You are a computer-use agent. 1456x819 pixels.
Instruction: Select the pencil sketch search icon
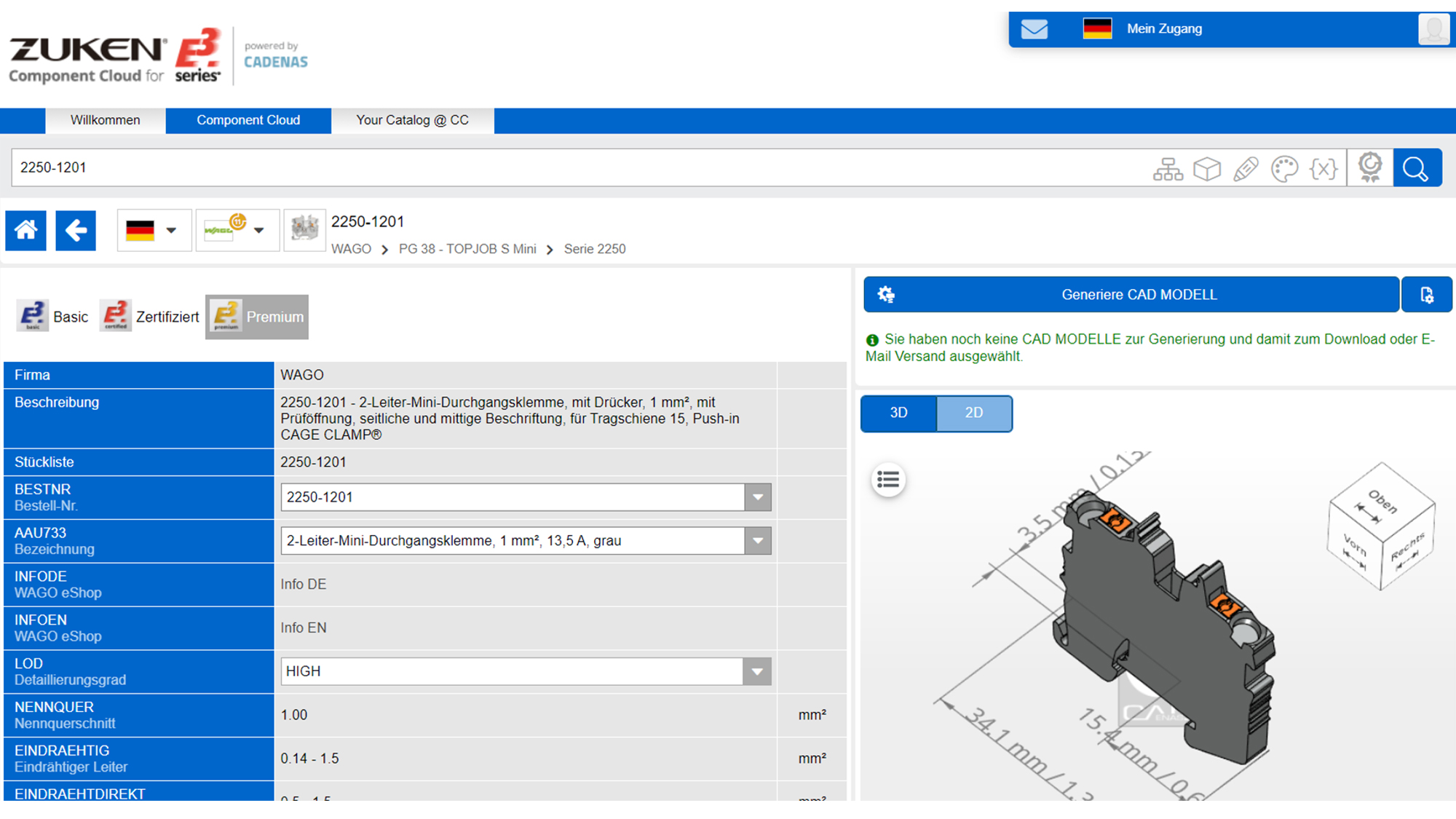pos(1246,169)
